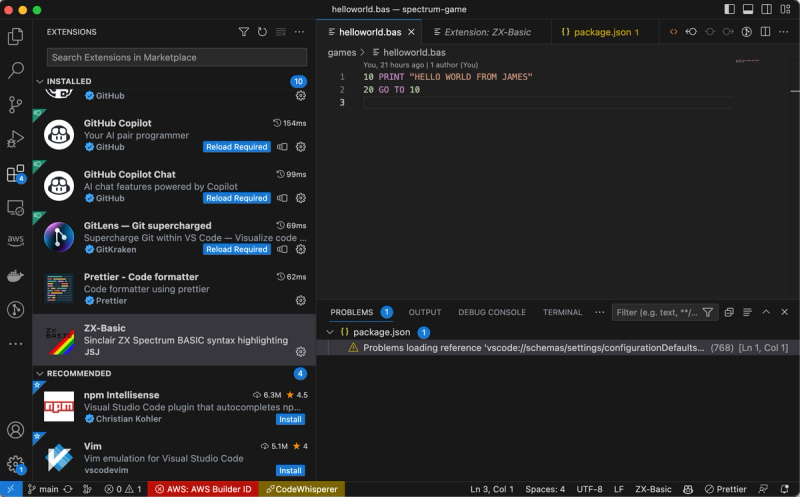Switch GitHub Copilot to pre-release icon

coord(282,147)
